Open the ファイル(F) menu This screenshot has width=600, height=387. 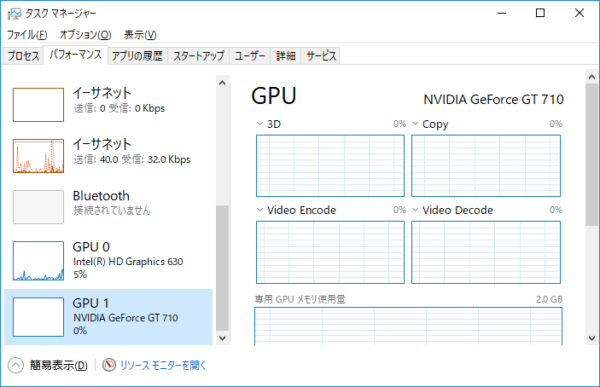pos(27,35)
